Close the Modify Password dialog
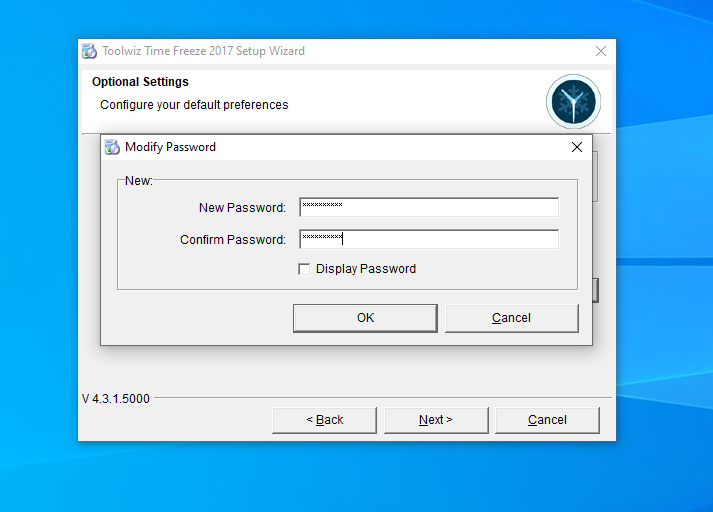 (x=577, y=147)
